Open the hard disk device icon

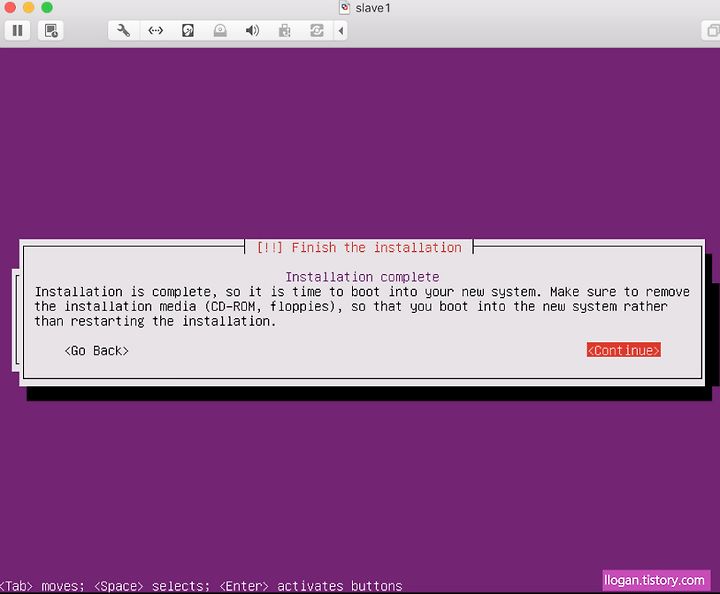click(x=188, y=31)
